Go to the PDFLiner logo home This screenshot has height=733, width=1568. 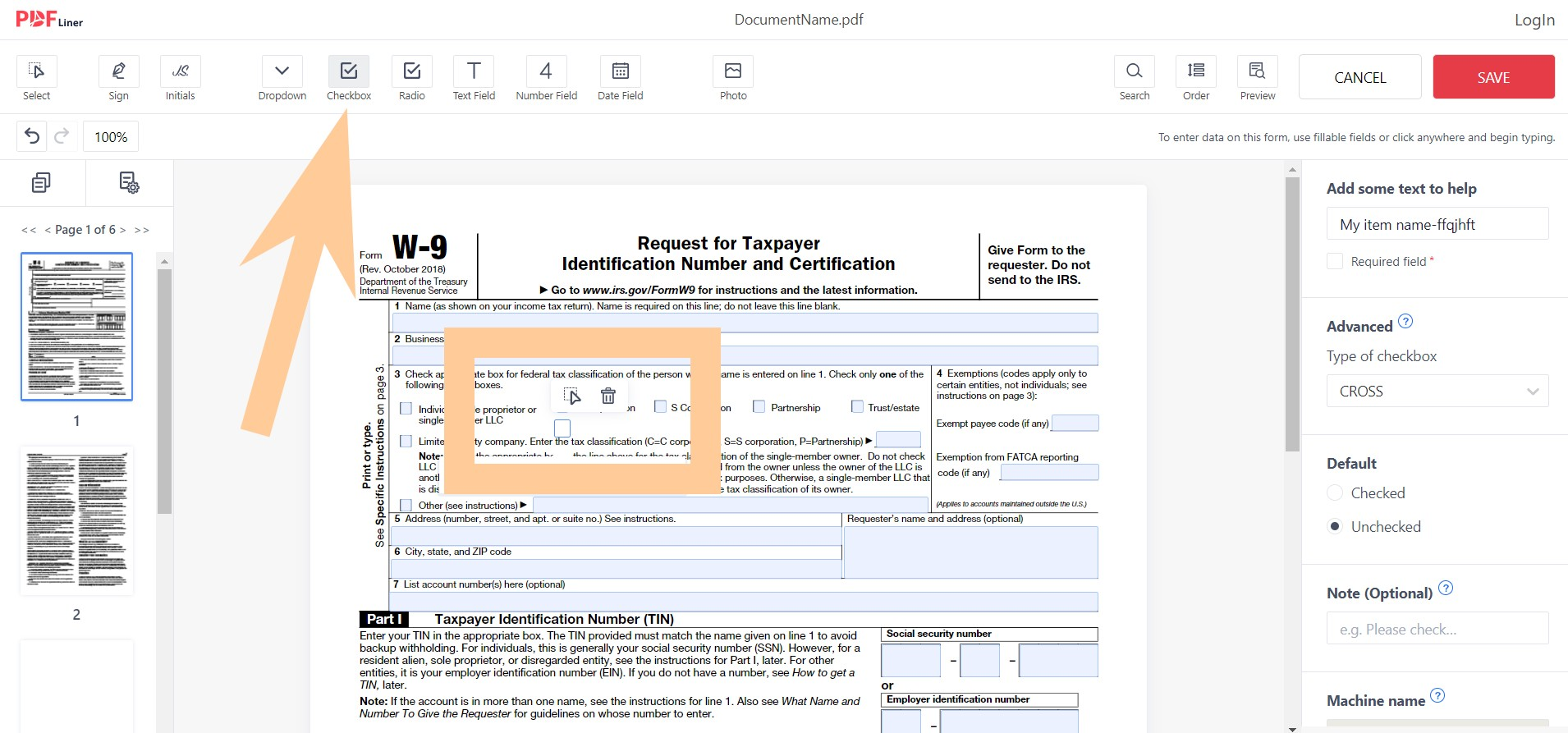[49, 20]
